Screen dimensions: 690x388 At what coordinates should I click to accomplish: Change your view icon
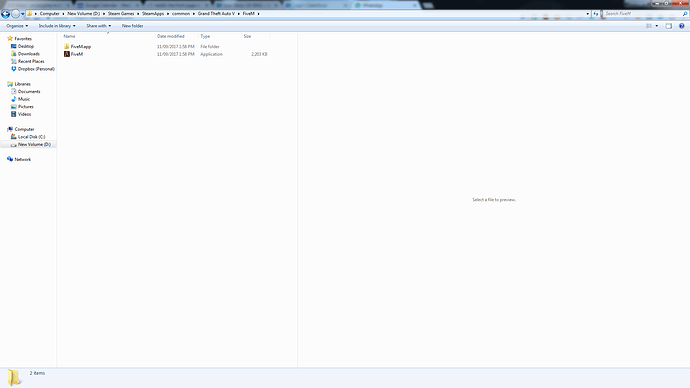649,26
